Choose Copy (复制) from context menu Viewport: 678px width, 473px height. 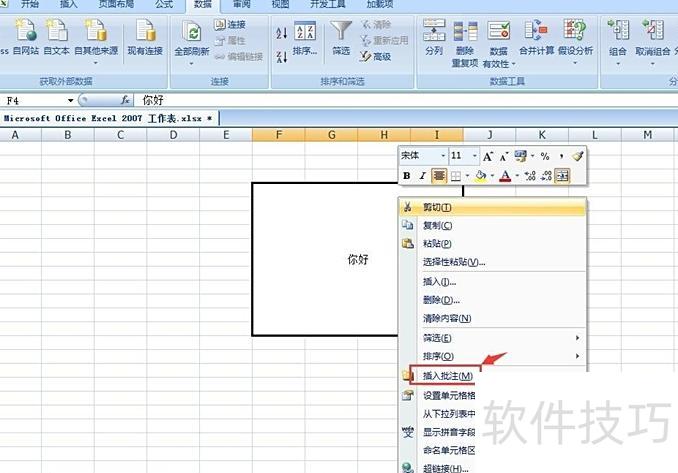(493, 225)
